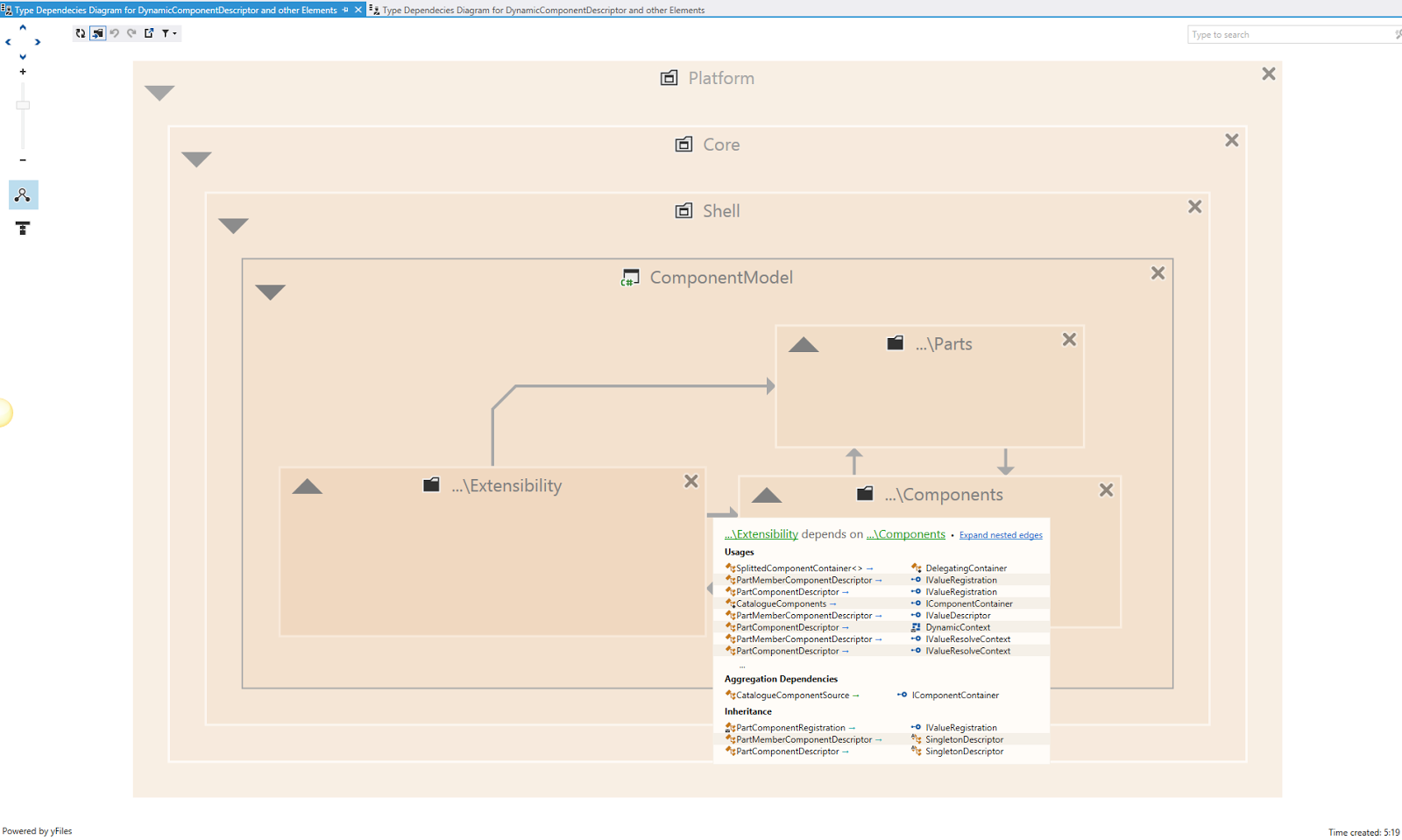Pan the diagram right with the arrow

(x=38, y=42)
